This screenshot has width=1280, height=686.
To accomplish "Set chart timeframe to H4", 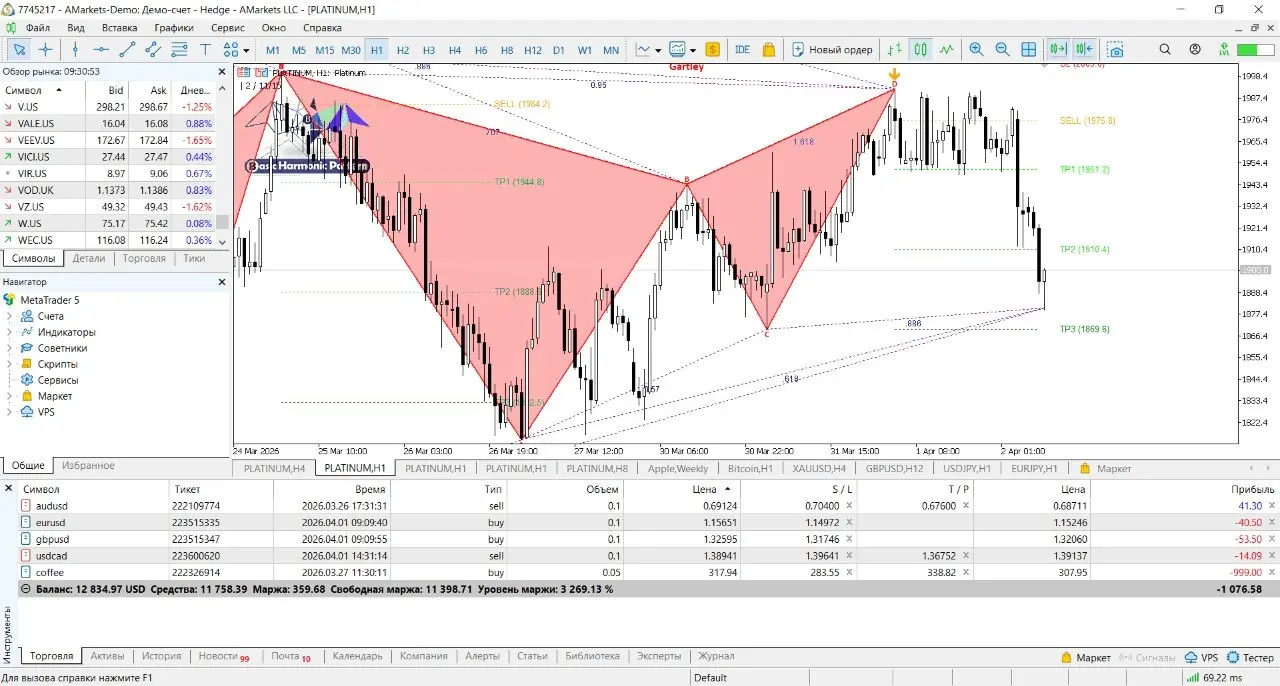I will coord(455,49).
